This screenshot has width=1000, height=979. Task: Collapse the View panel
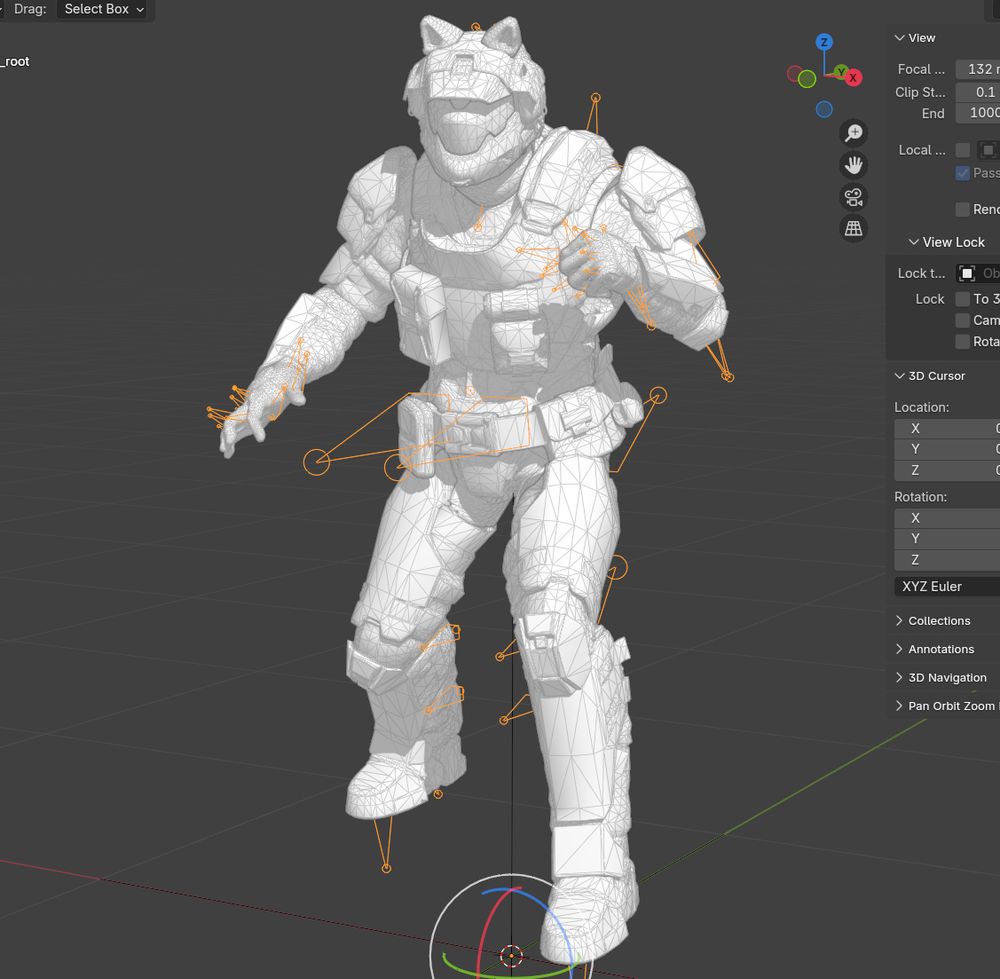pyautogui.click(x=915, y=38)
